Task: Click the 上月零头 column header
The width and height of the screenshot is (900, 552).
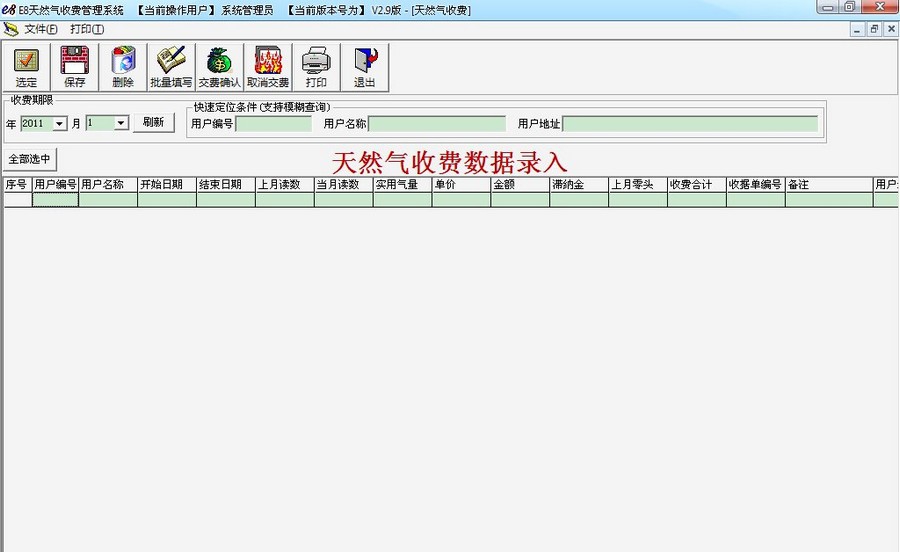Action: coord(638,185)
